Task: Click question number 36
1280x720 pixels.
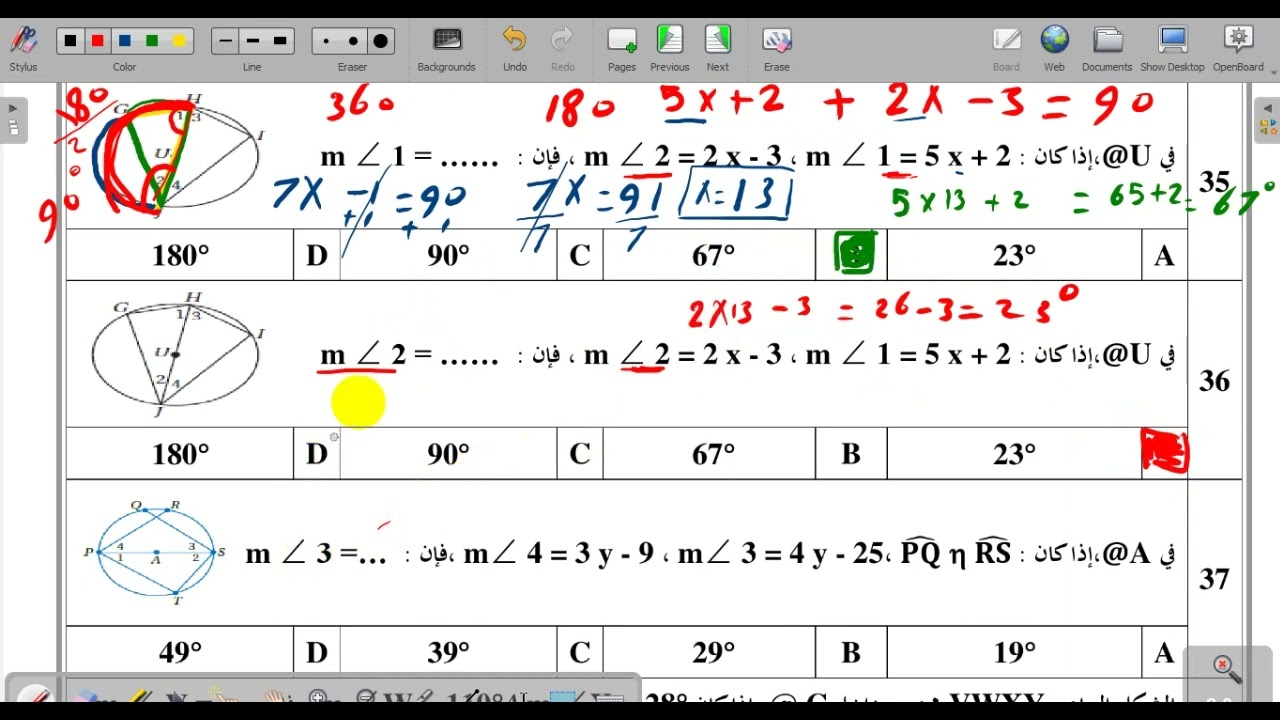Action: 1214,380
